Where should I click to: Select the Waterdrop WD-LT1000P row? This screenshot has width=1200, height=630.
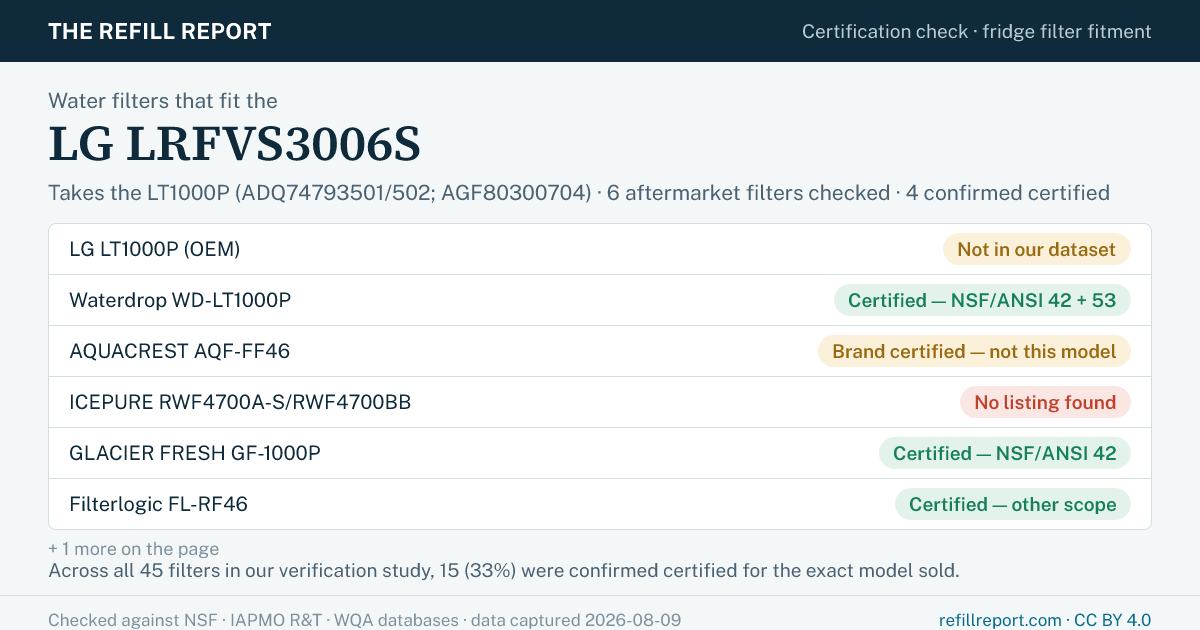click(x=600, y=300)
